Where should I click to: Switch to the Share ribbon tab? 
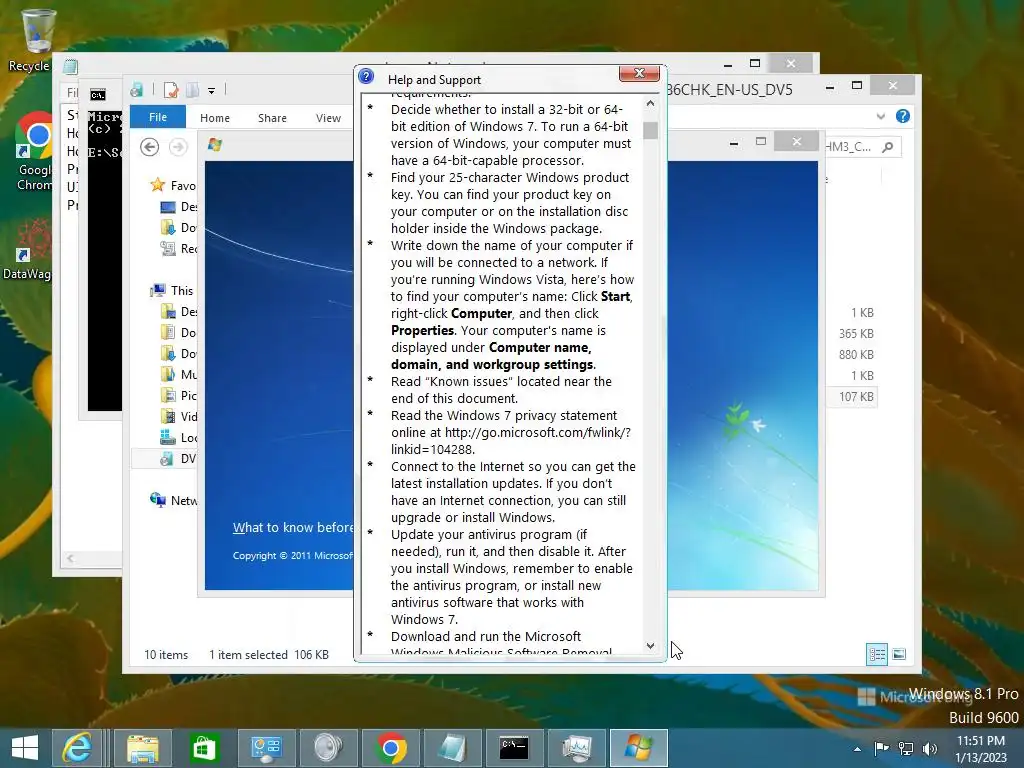[272, 118]
